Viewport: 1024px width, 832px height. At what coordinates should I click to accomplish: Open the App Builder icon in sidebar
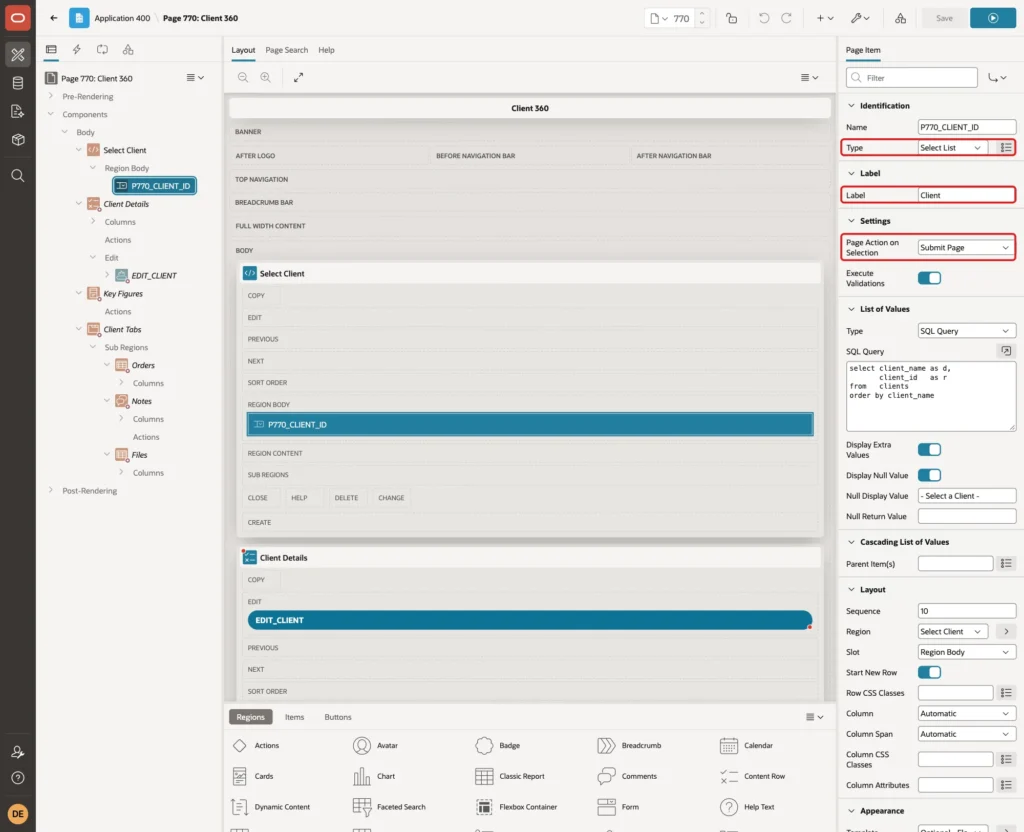click(18, 55)
